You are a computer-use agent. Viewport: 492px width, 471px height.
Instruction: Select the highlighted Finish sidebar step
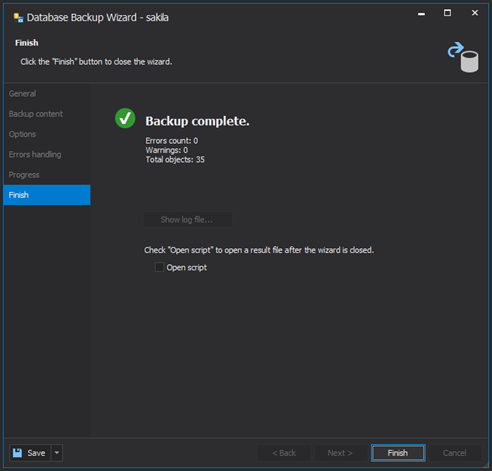(x=47, y=195)
